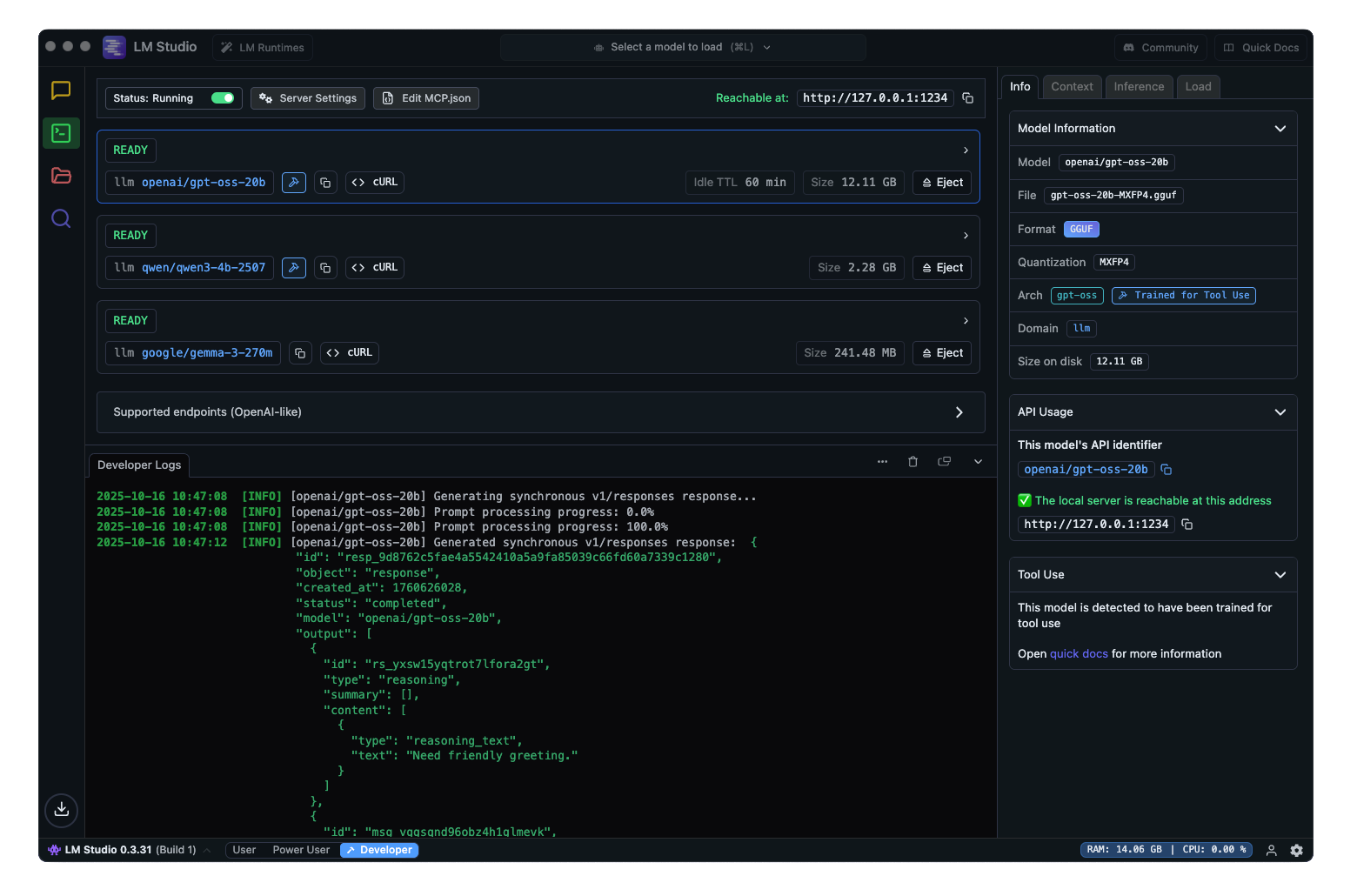Clear Developer Logs using the trash icon
The image size is (1357, 896).
(x=912, y=461)
